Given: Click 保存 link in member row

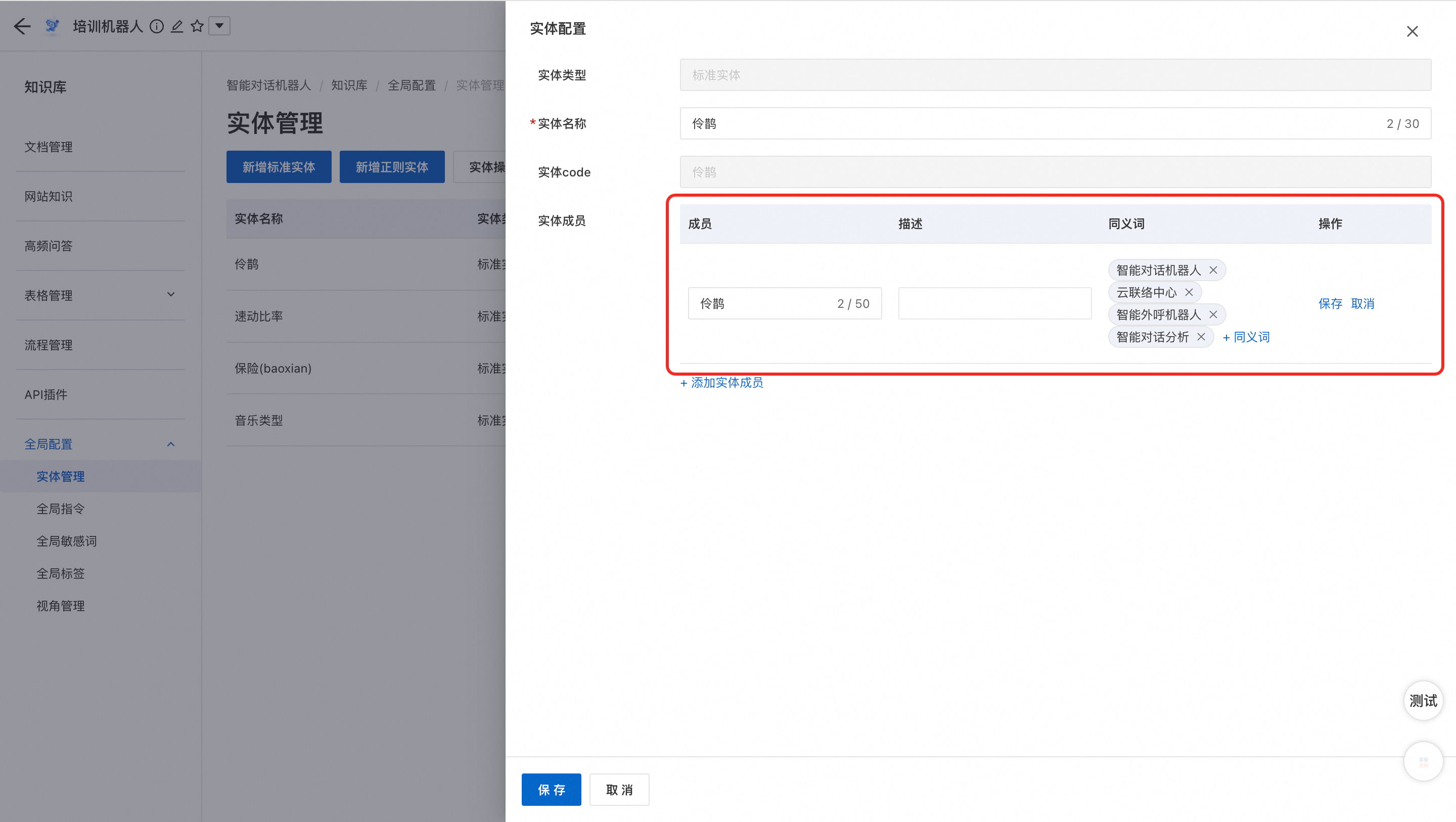Looking at the screenshot, I should click(x=1330, y=304).
